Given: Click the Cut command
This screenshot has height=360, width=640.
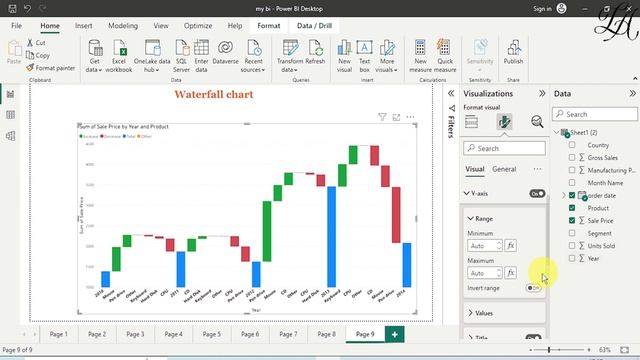Looking at the screenshot, I should 36,42.
